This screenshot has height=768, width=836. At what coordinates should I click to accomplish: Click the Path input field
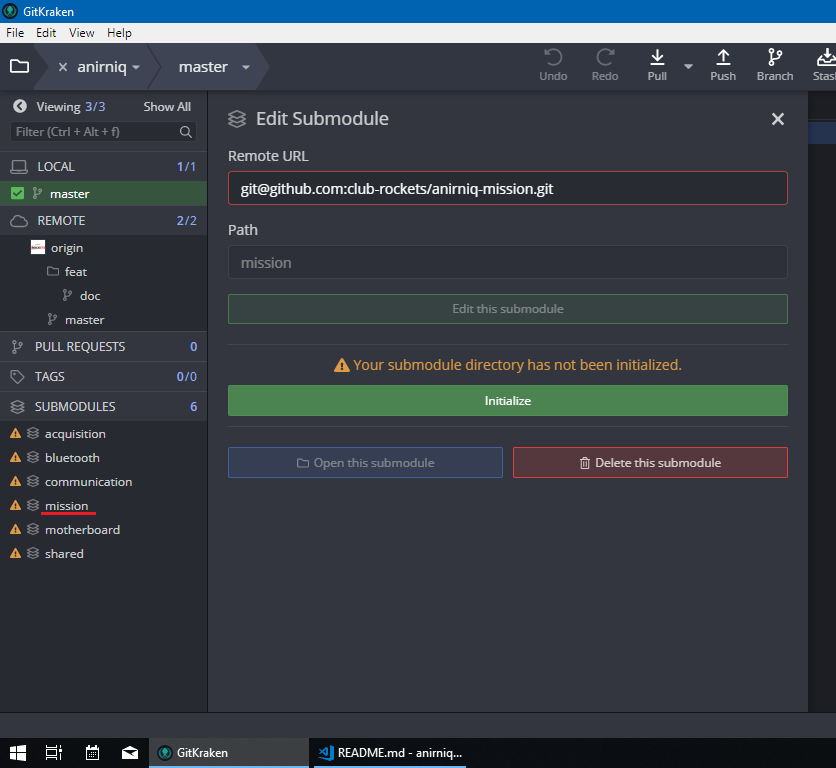[508, 262]
